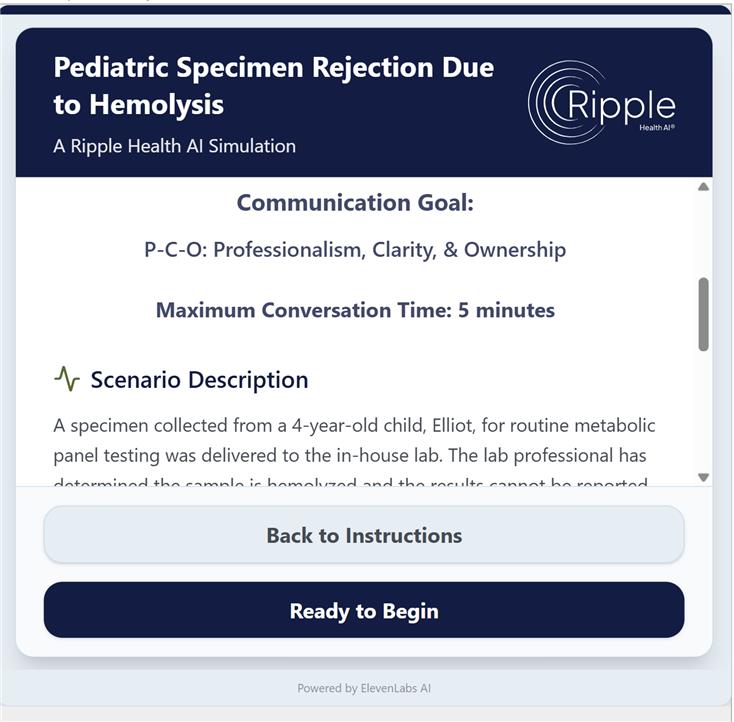Viewport: 734px width, 722px height.
Task: Click the small Health AI logo label
Action: [657, 127]
